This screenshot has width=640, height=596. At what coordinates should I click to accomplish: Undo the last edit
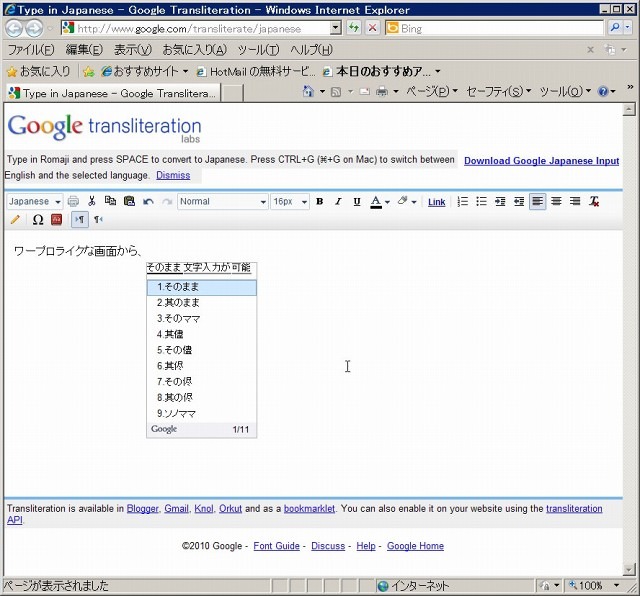(x=148, y=202)
